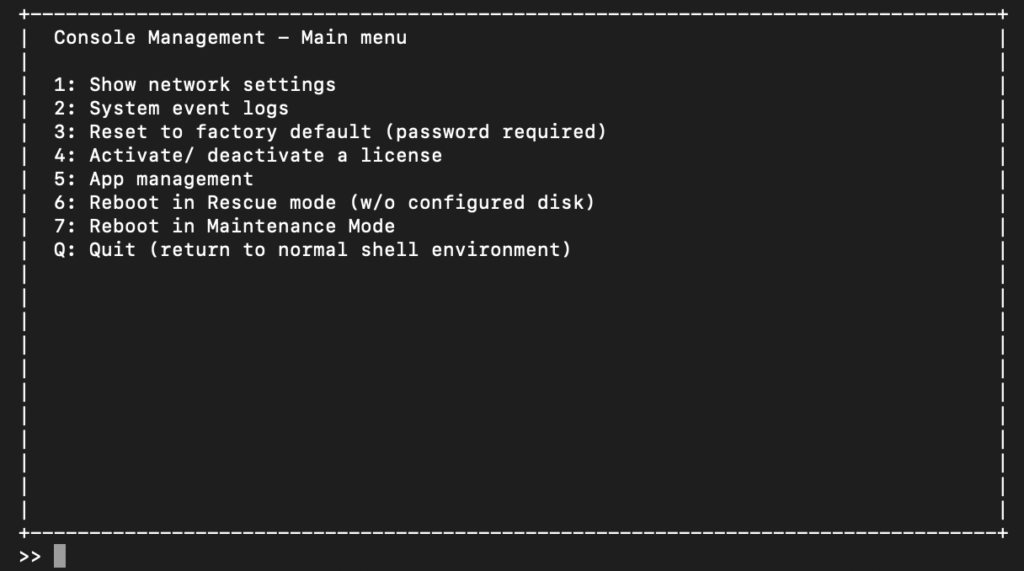This screenshot has height=571, width=1024.
Task: Open the App management menu entry
Action: tap(153, 179)
